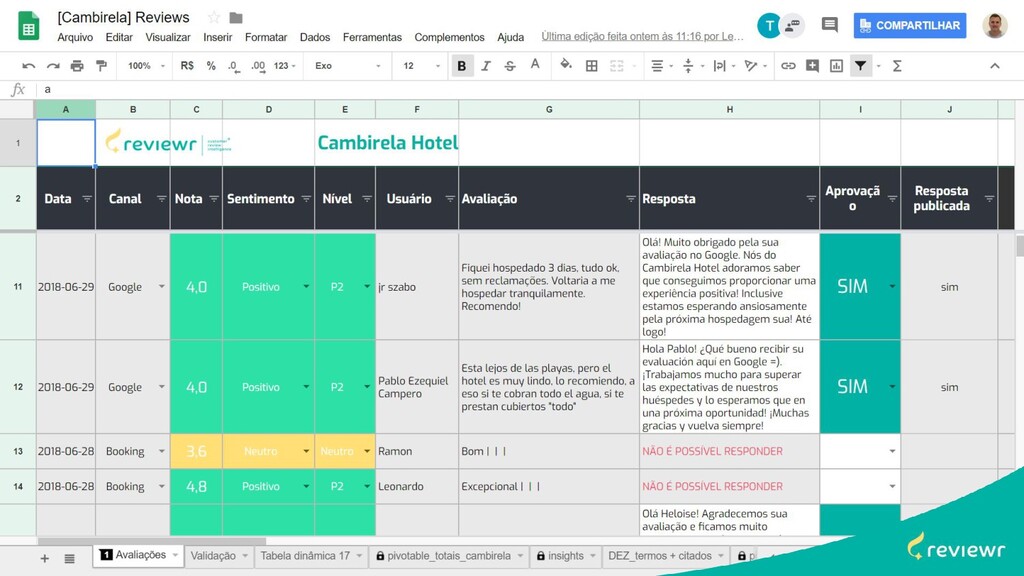Select cell A1
The height and width of the screenshot is (576, 1024).
pyautogui.click(x=66, y=142)
